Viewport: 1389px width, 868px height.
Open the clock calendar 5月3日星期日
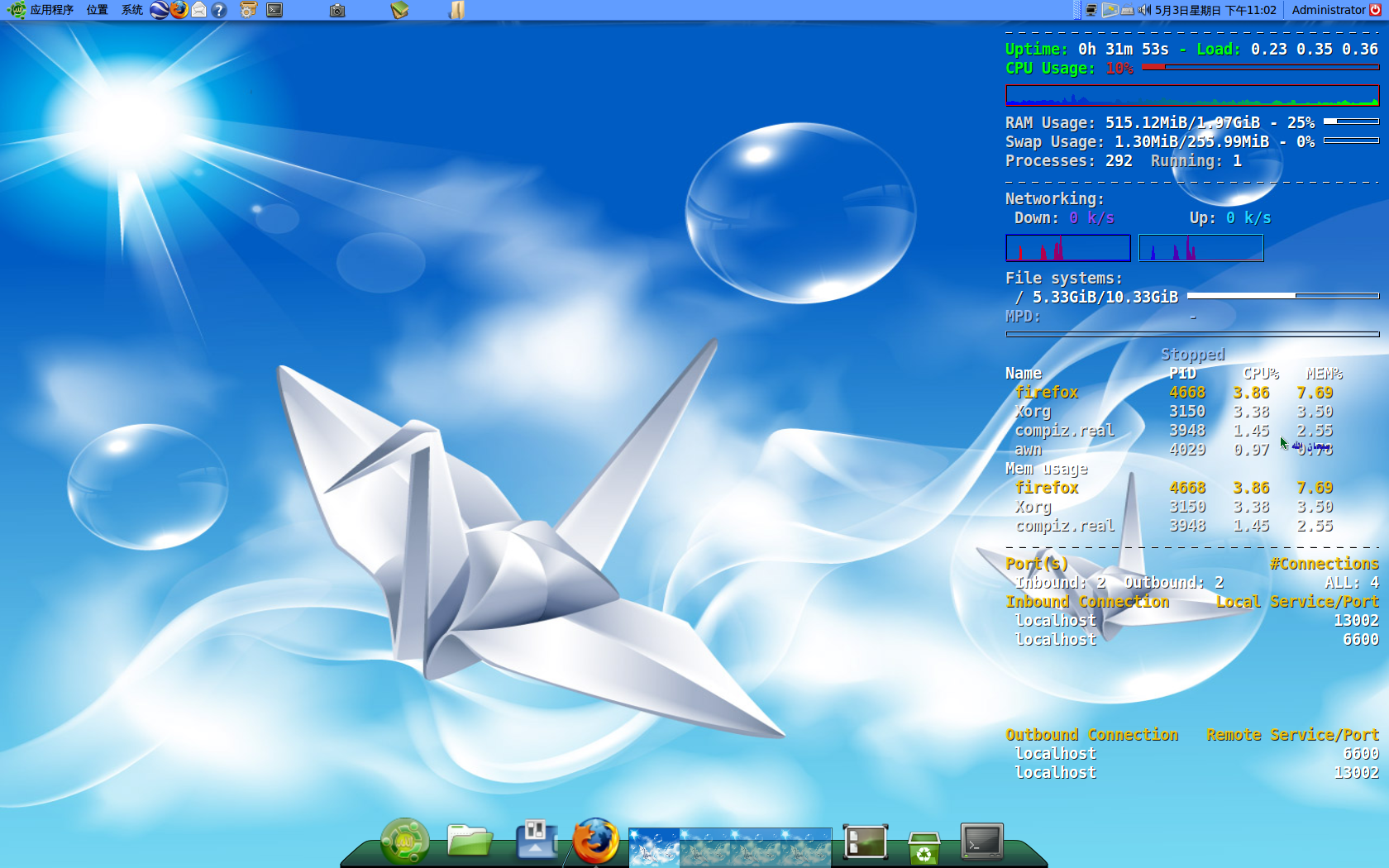pyautogui.click(x=1215, y=10)
